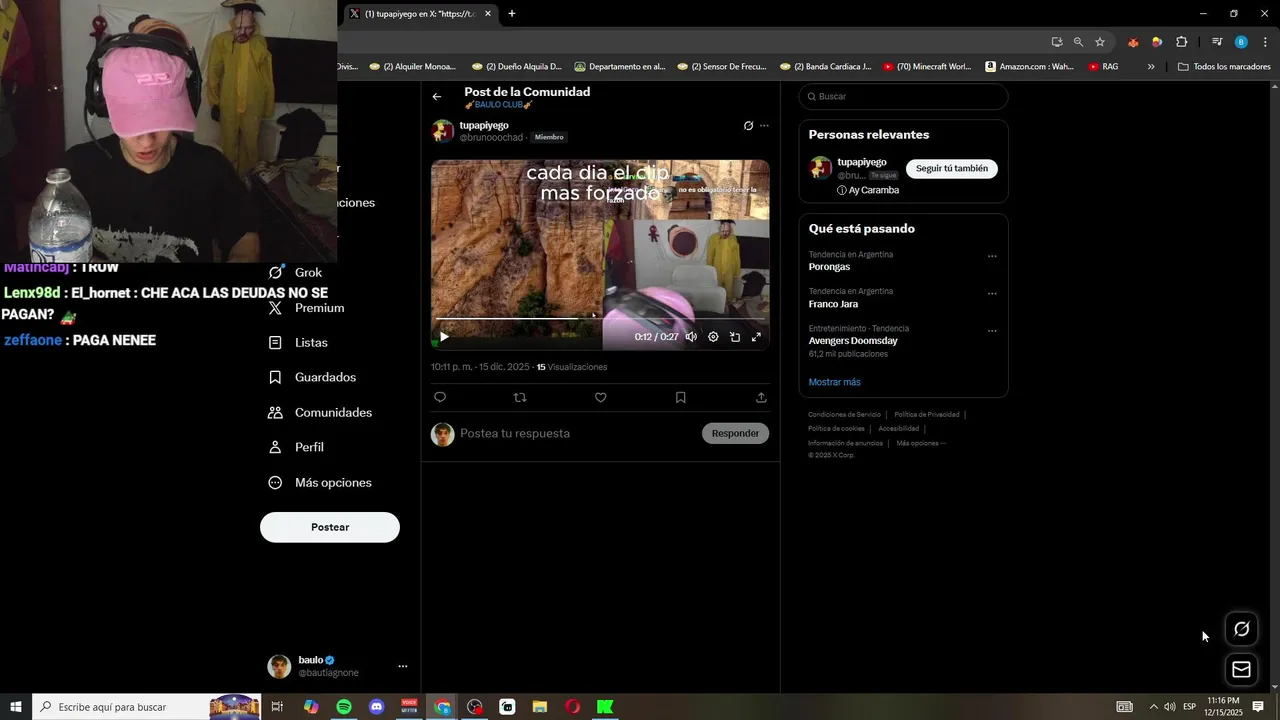The width and height of the screenshot is (1280, 720).
Task: Open 'Condiciones de Servicio' footer link
Action: click(x=844, y=414)
